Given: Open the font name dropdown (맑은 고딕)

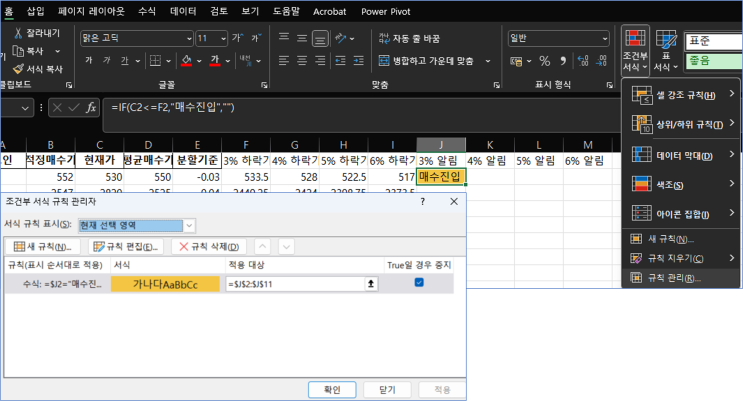Looking at the screenshot, I should pyautogui.click(x=189, y=38).
